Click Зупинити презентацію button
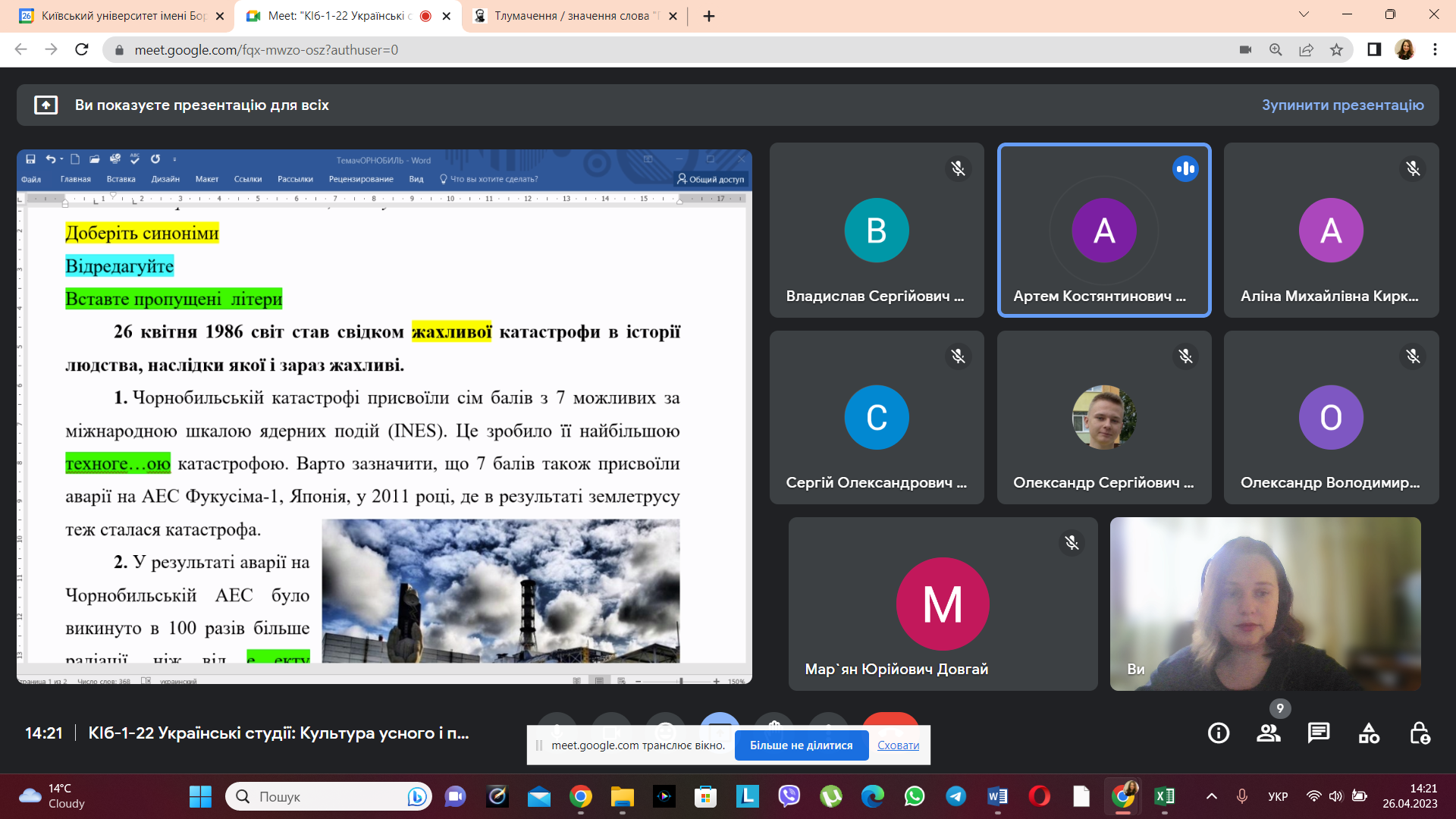This screenshot has height=819, width=1456. tap(1342, 105)
